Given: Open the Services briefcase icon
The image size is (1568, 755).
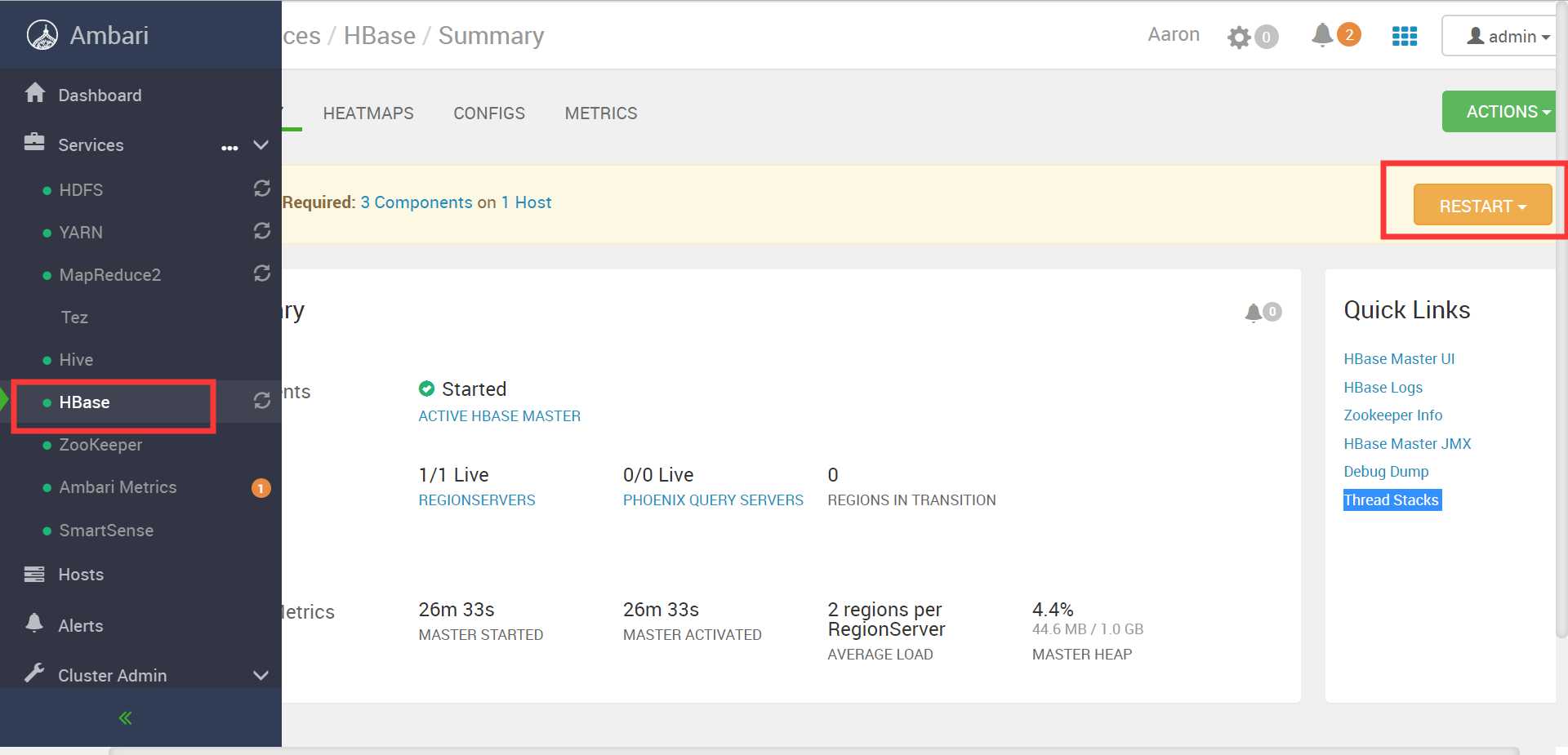Looking at the screenshot, I should [34, 143].
